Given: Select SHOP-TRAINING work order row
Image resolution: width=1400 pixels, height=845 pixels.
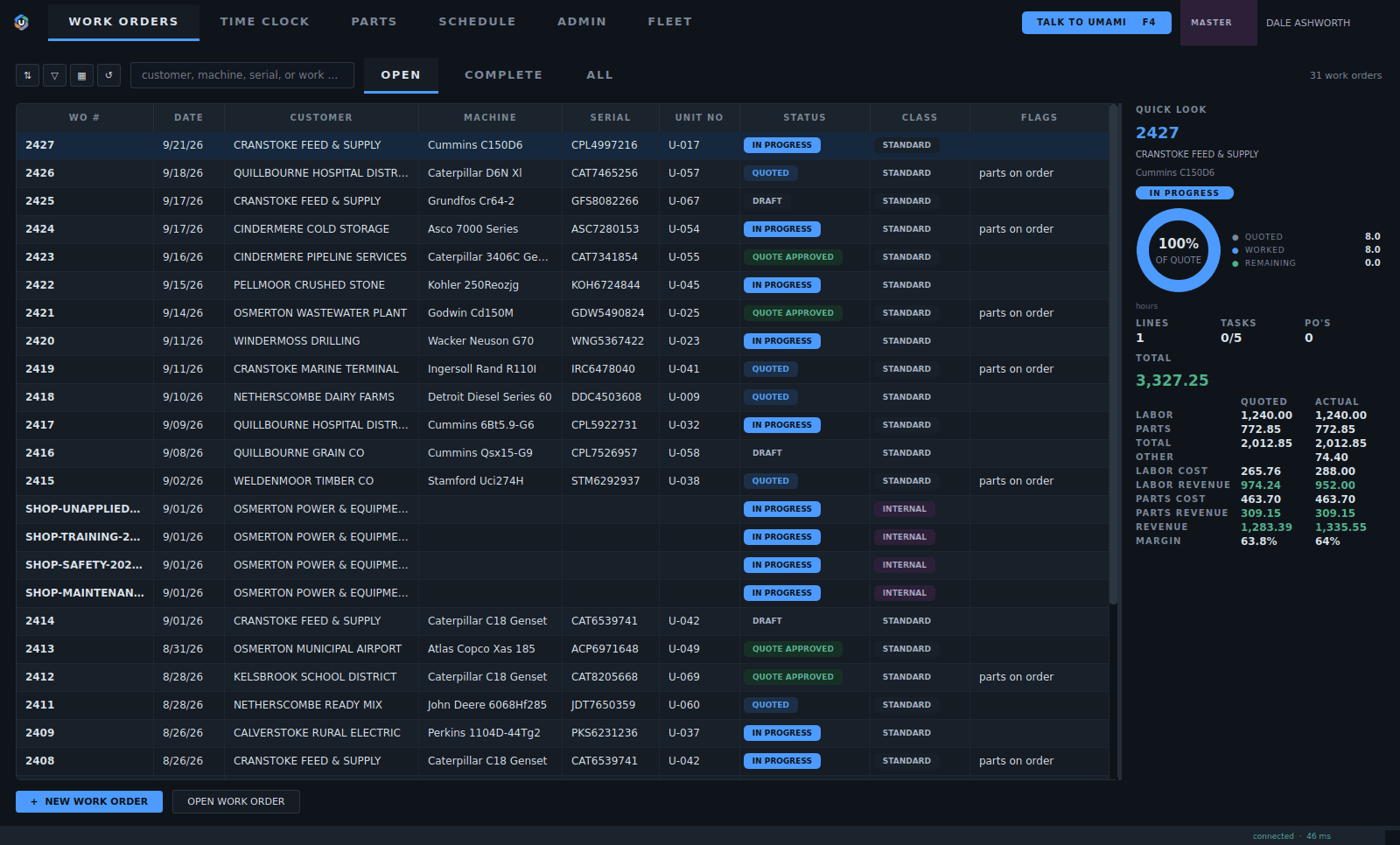Looking at the screenshot, I should (x=562, y=537).
